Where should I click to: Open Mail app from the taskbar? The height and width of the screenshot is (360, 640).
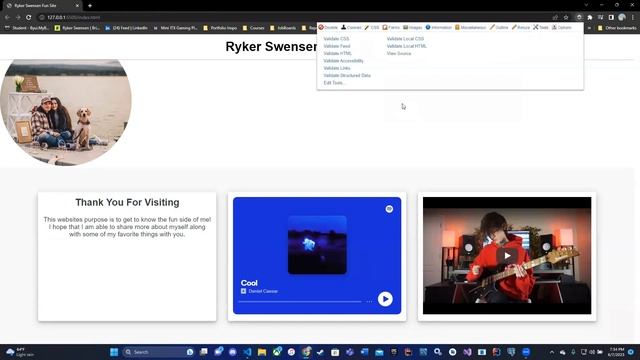coord(379,352)
